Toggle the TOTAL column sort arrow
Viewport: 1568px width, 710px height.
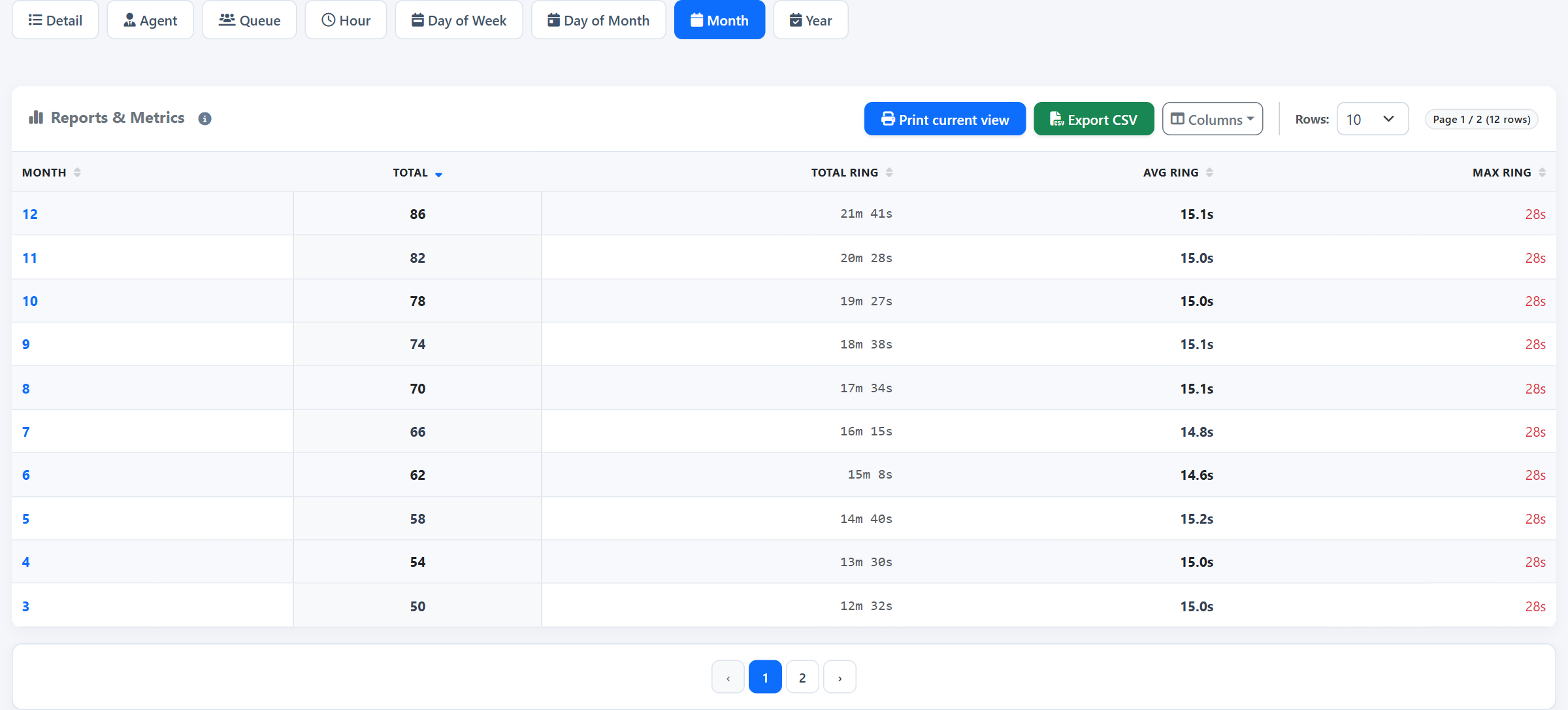point(438,174)
